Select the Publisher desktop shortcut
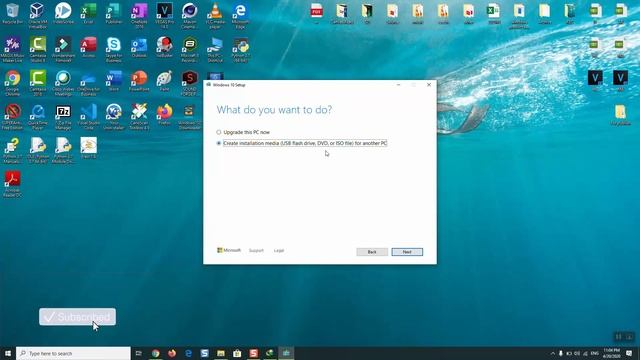The image size is (640, 360). [114, 14]
